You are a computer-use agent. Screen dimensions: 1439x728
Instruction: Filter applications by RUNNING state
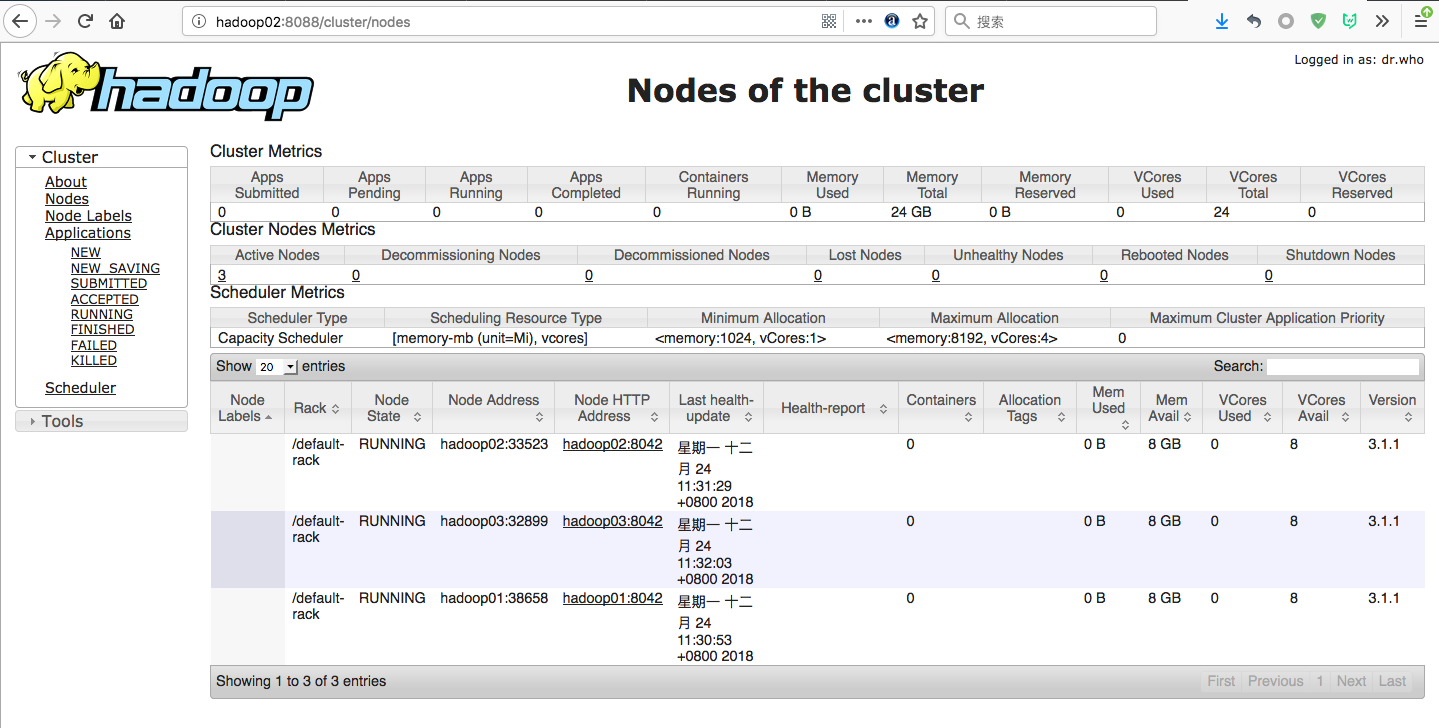[x=102, y=314]
